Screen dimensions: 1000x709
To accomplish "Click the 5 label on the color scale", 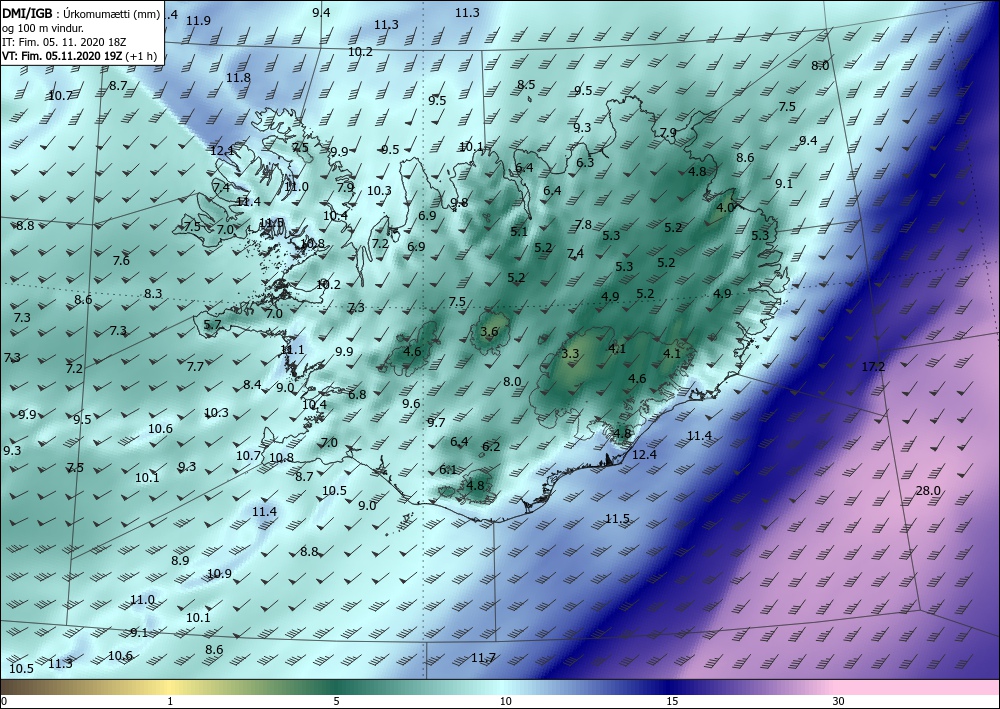I will [x=336, y=702].
